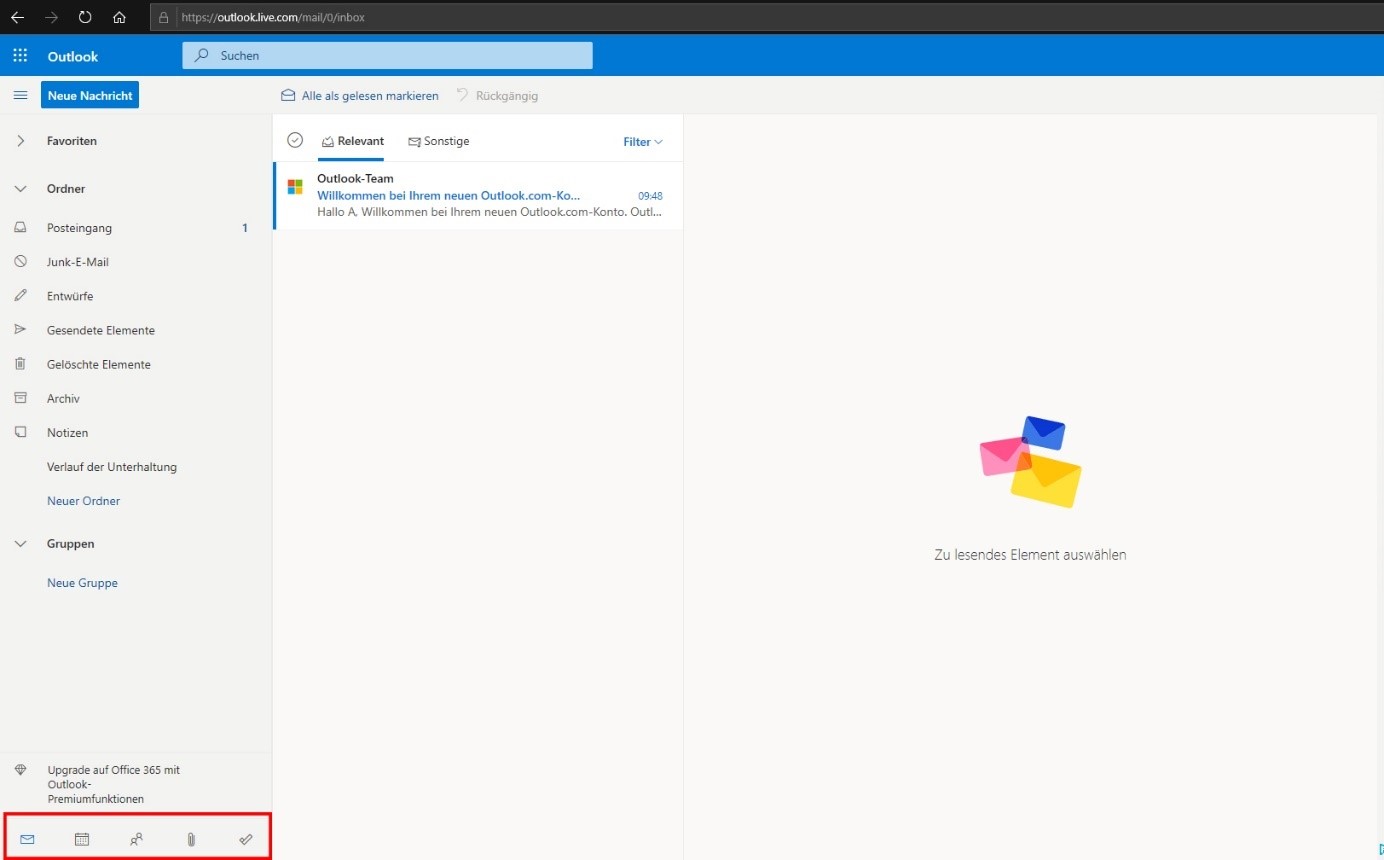Click the 09:48 message timestamp
This screenshot has width=1384, height=860.
(650, 196)
